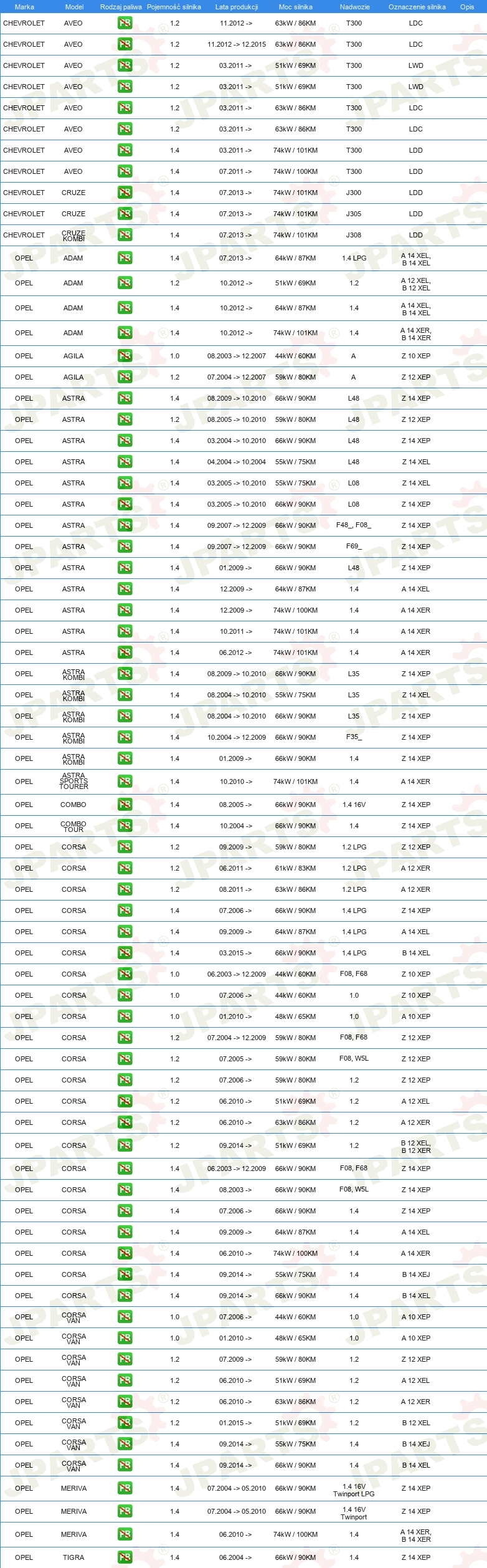
Task: Click the fuel icon in the Astra F69_ body row
Action: pyautogui.click(x=125, y=547)
